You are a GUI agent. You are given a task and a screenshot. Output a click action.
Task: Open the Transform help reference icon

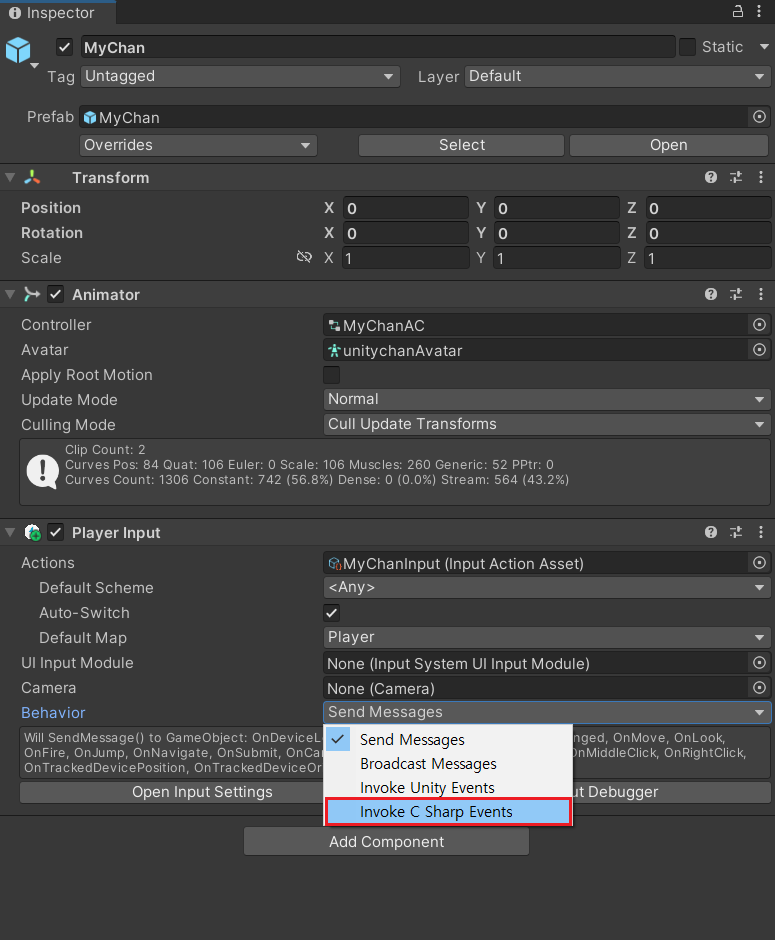[711, 177]
